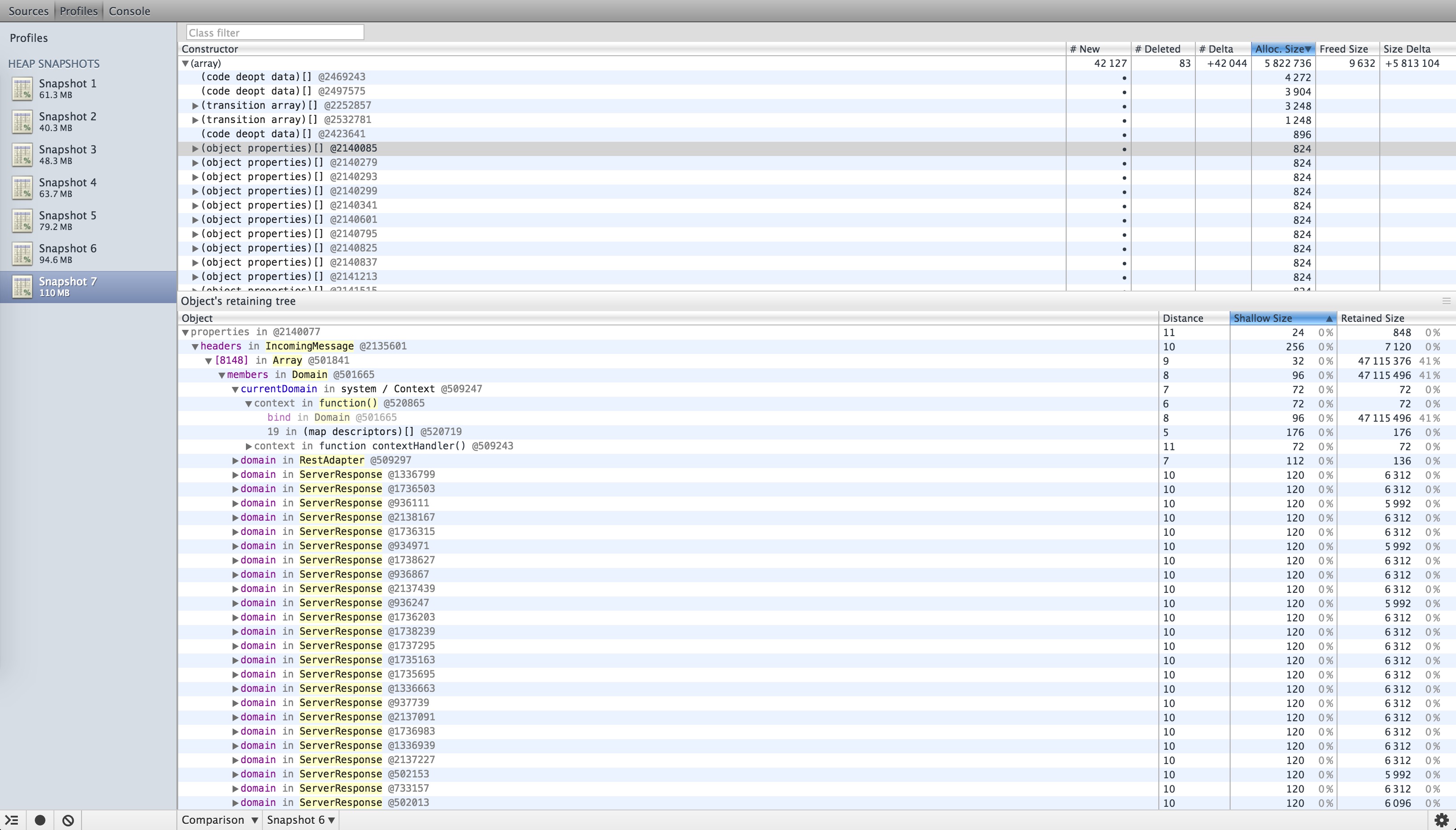
Task: Expand transition array @2252857 row
Action: click(x=196, y=106)
